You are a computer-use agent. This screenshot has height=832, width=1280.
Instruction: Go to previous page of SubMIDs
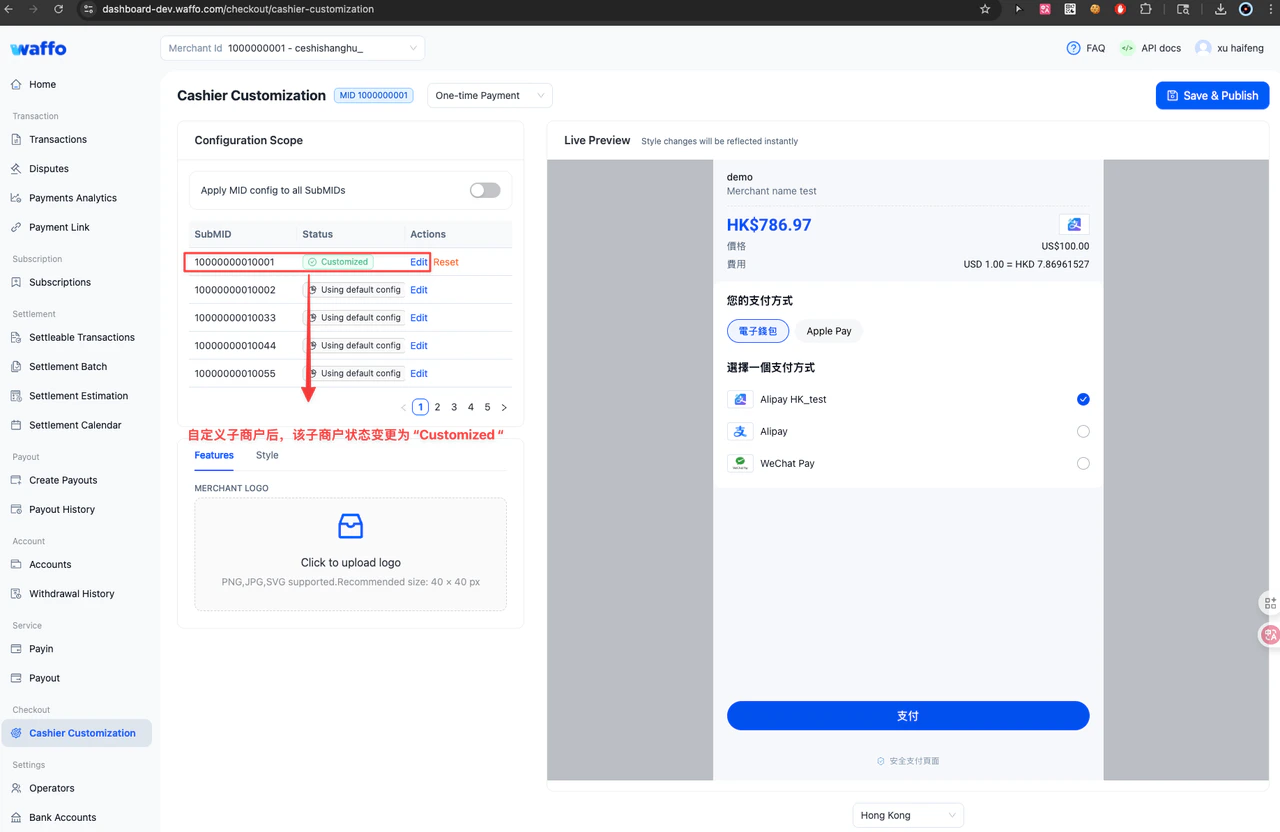point(404,408)
